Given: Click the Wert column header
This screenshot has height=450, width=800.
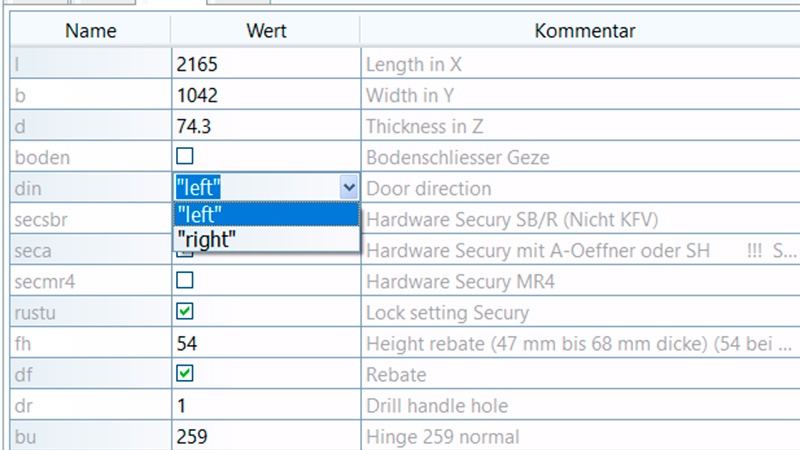Looking at the screenshot, I should (266, 31).
